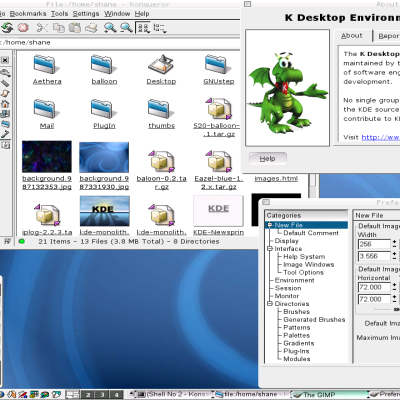Collapse the New File category in Preferences
The height and width of the screenshot is (400, 400).
click(x=270, y=225)
